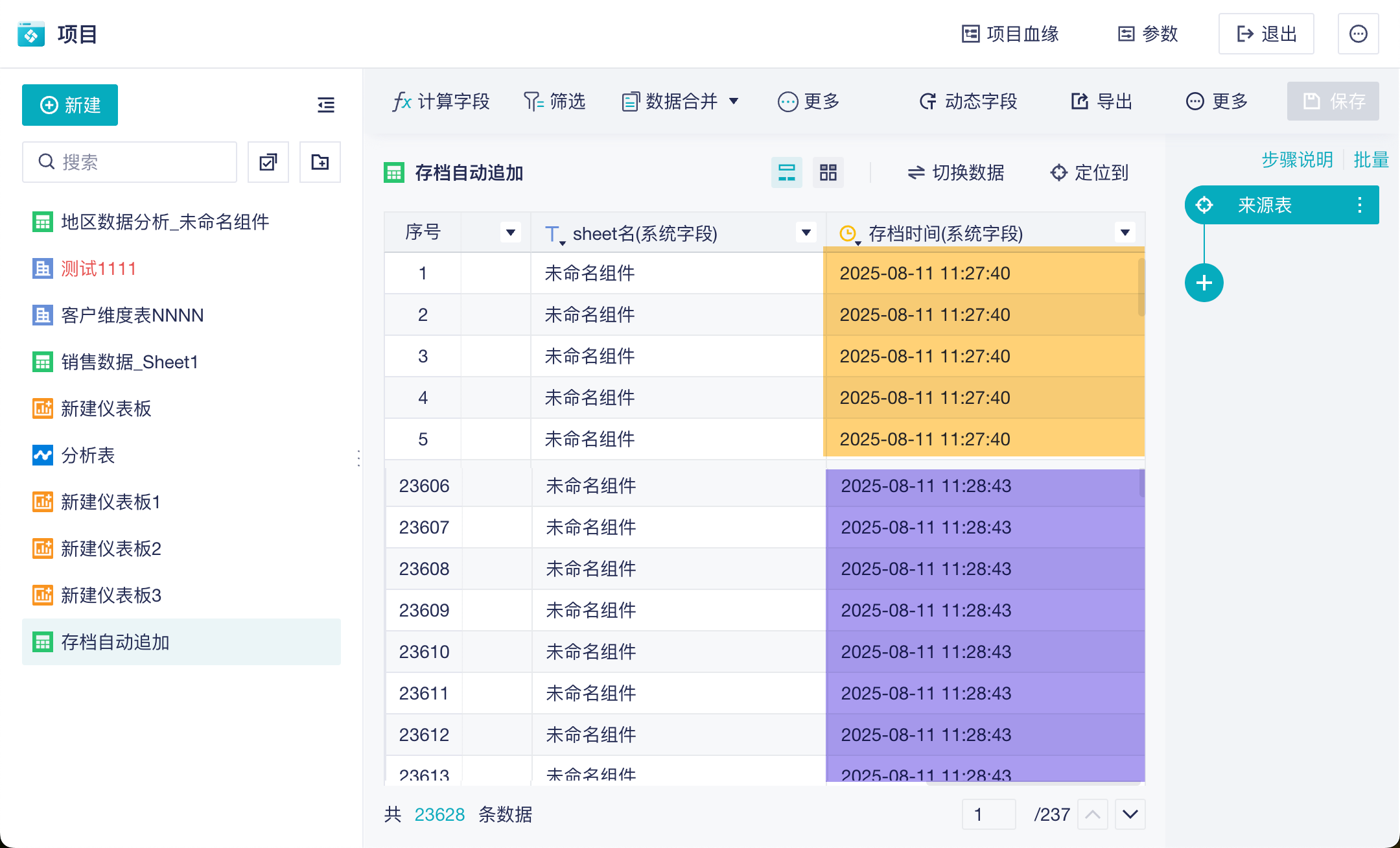The width and height of the screenshot is (1400, 848).
Task: Open the 步骤说明 link
Action: [x=1297, y=159]
